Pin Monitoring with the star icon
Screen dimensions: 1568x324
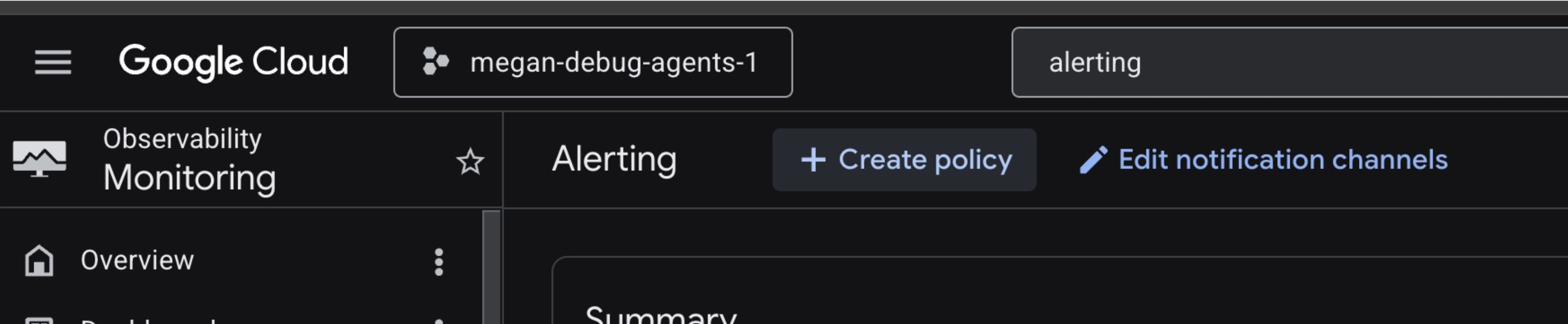coord(470,162)
